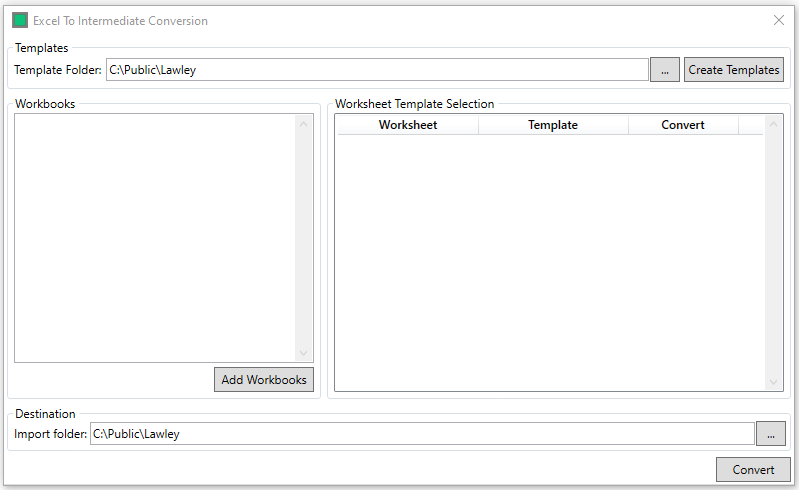Browse for the import folder with ellipsis button
799x490 pixels.
pyautogui.click(x=771, y=434)
